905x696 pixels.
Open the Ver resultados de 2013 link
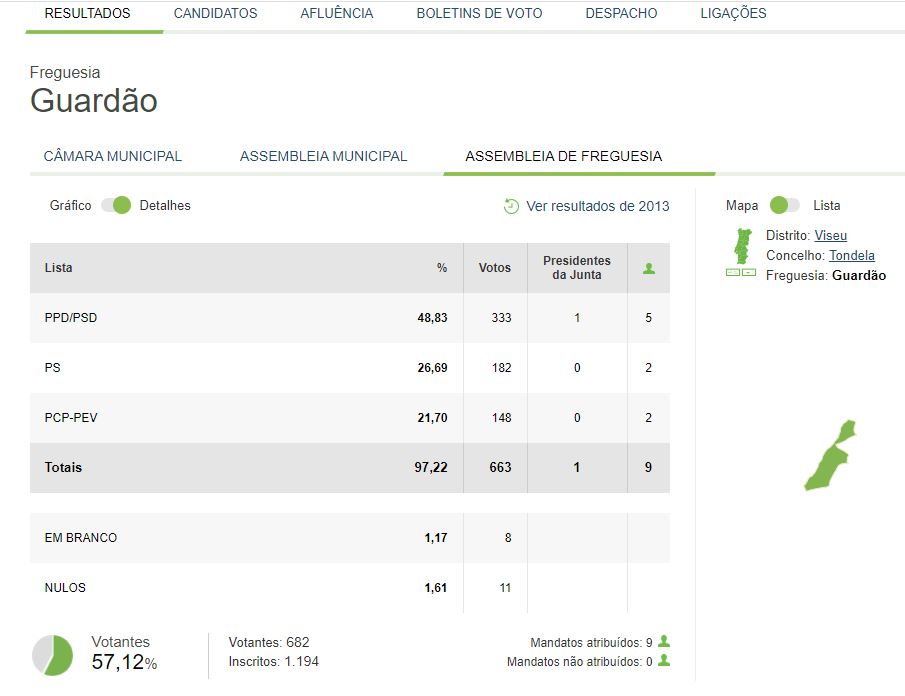click(597, 206)
